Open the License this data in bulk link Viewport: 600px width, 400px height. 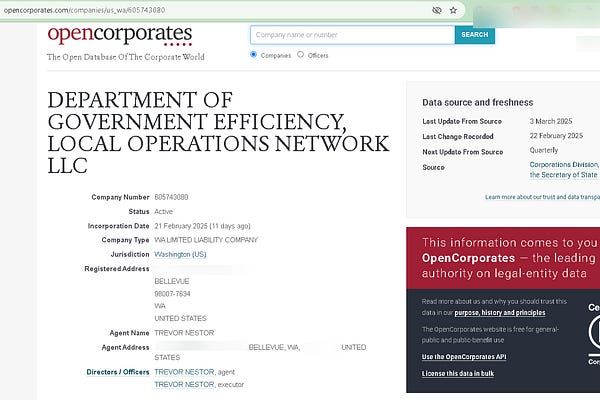point(458,374)
